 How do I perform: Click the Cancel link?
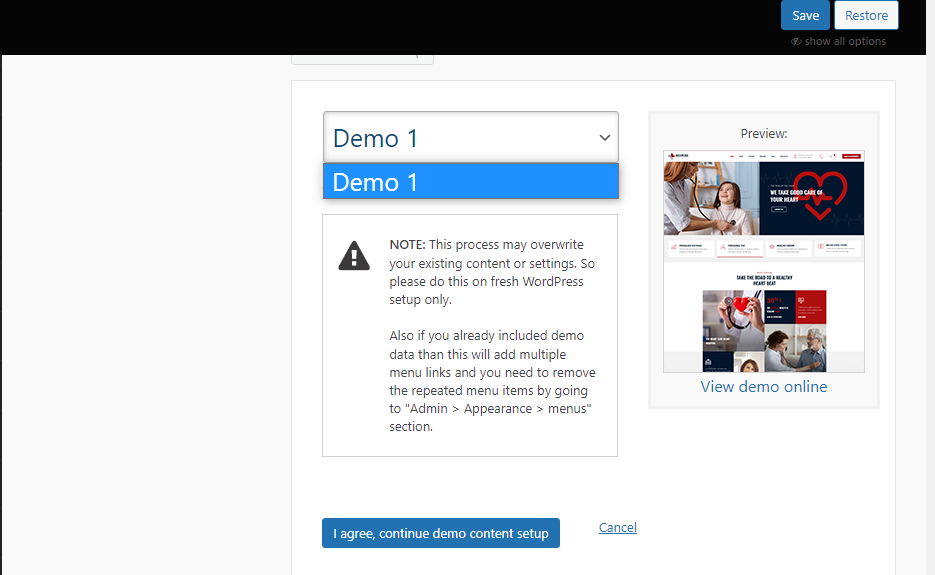pyautogui.click(x=618, y=527)
